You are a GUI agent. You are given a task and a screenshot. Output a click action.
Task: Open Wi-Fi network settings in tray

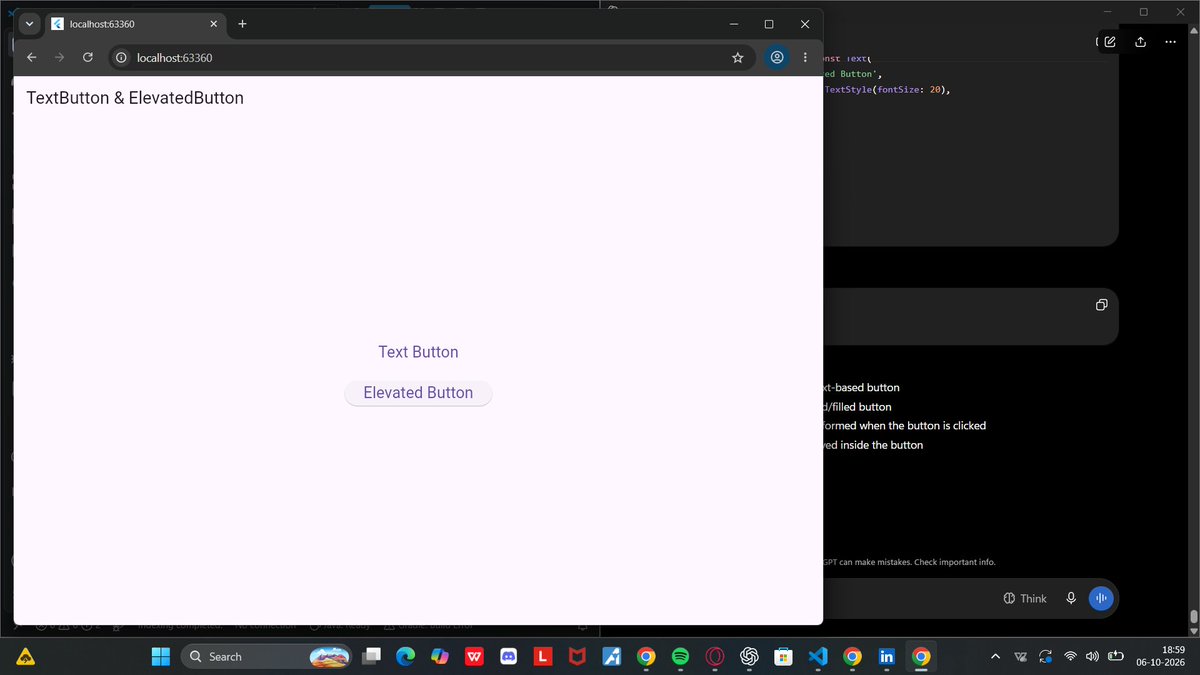coord(1071,656)
